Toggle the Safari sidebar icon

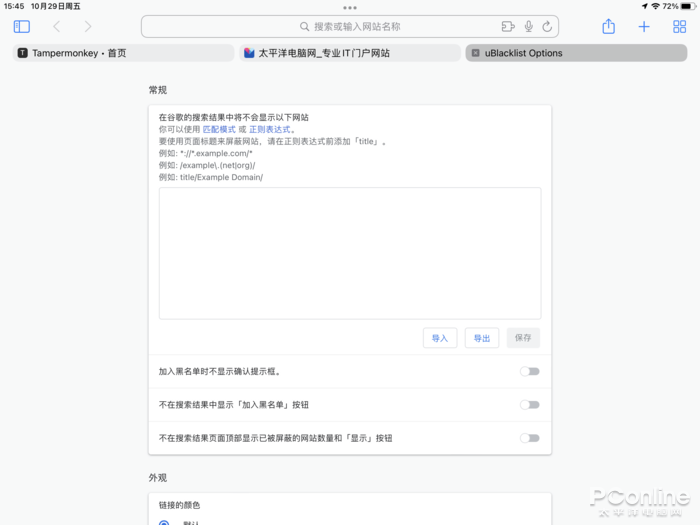coord(21,27)
